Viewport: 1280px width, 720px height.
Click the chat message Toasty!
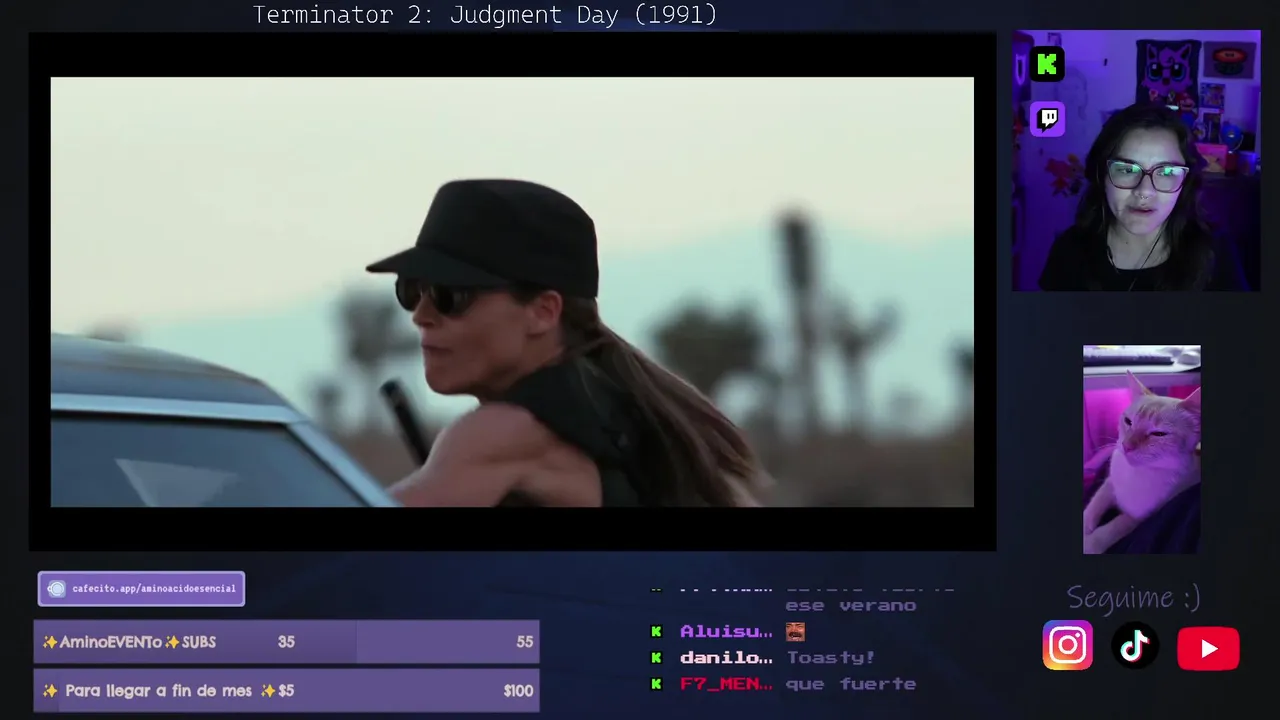pyautogui.click(x=831, y=658)
